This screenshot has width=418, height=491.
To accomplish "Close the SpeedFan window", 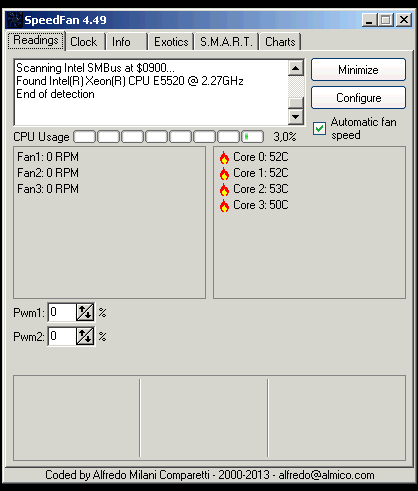I will point(404,20).
